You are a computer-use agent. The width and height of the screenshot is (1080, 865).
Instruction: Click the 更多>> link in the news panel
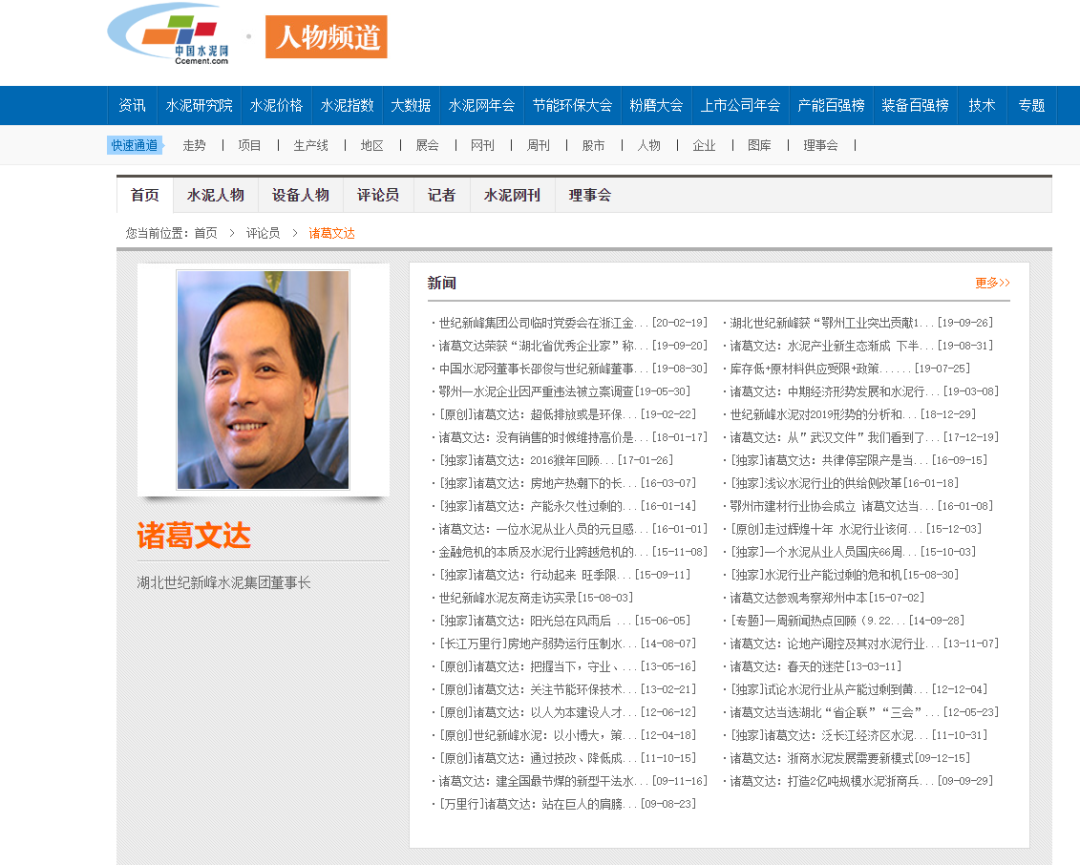tap(993, 283)
